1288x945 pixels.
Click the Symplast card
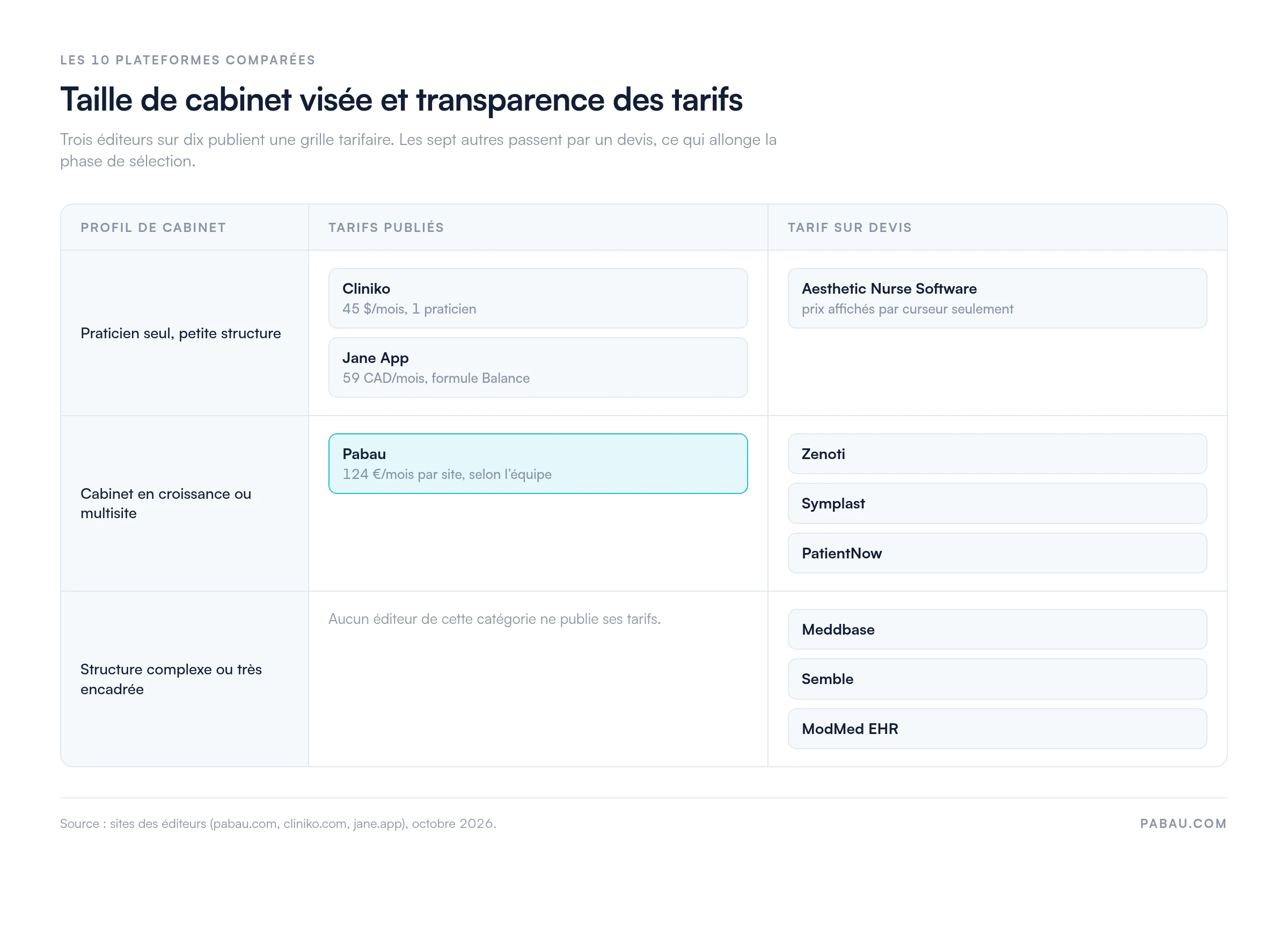click(997, 504)
